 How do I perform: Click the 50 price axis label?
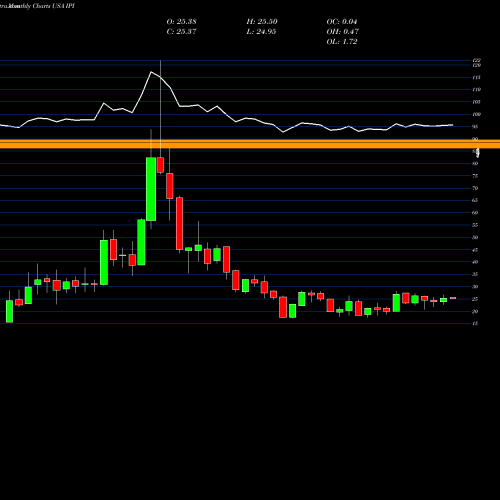[476, 238]
